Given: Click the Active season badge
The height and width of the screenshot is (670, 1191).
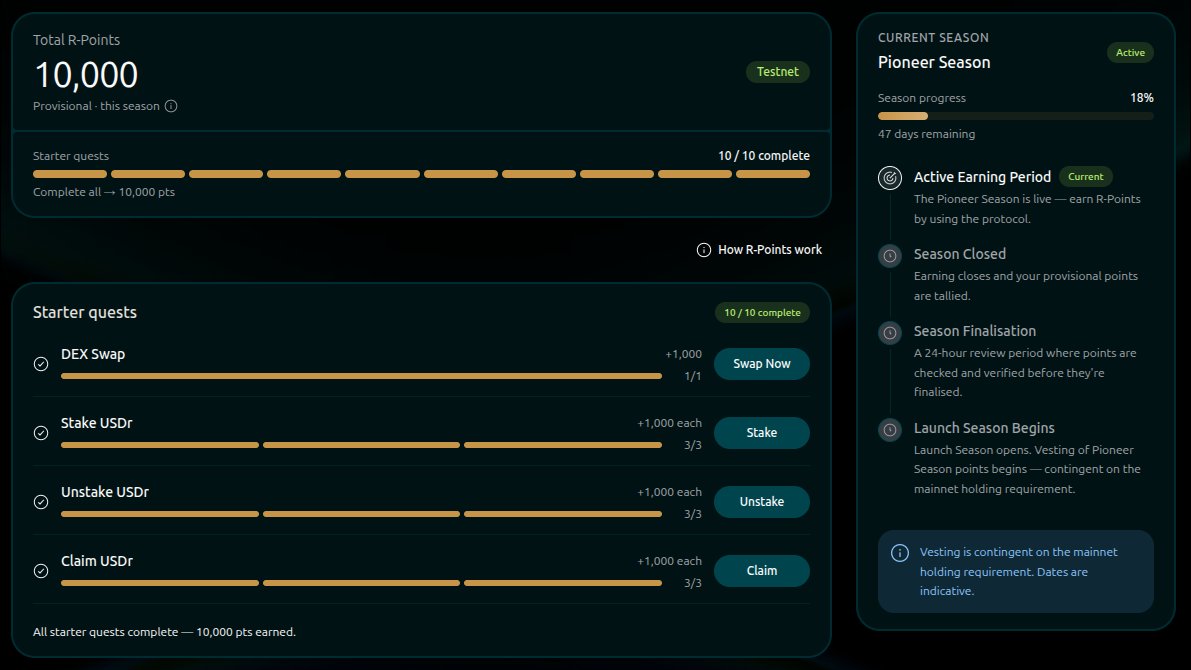Looking at the screenshot, I should click(x=1130, y=52).
